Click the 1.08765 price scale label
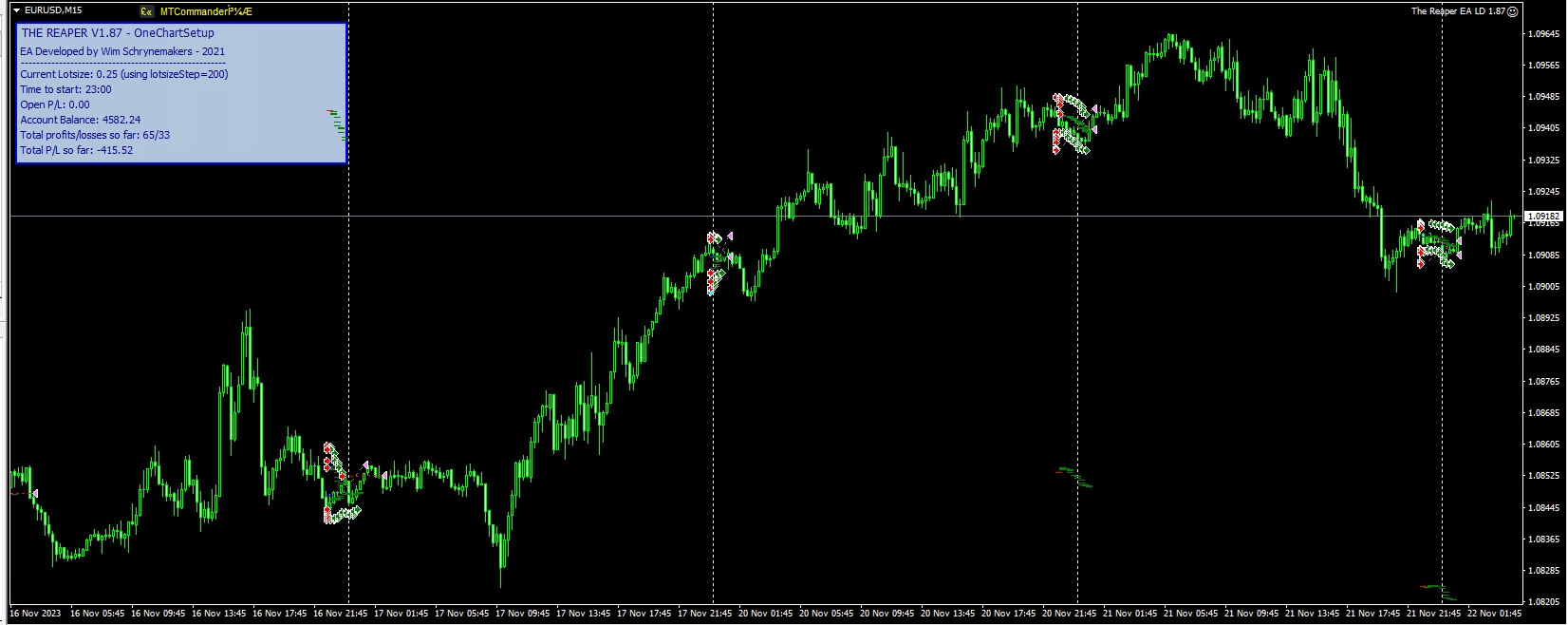 pos(1543,381)
